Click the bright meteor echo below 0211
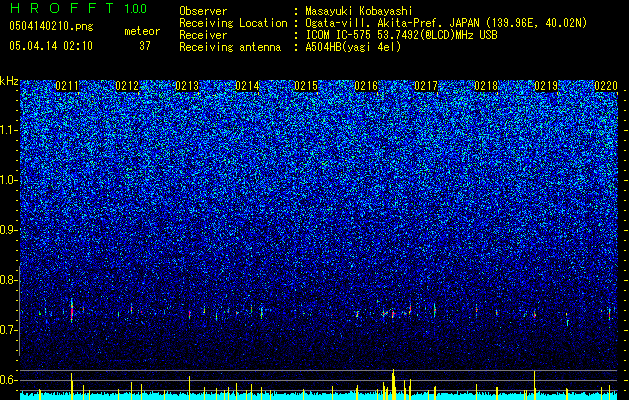 (x=72, y=310)
